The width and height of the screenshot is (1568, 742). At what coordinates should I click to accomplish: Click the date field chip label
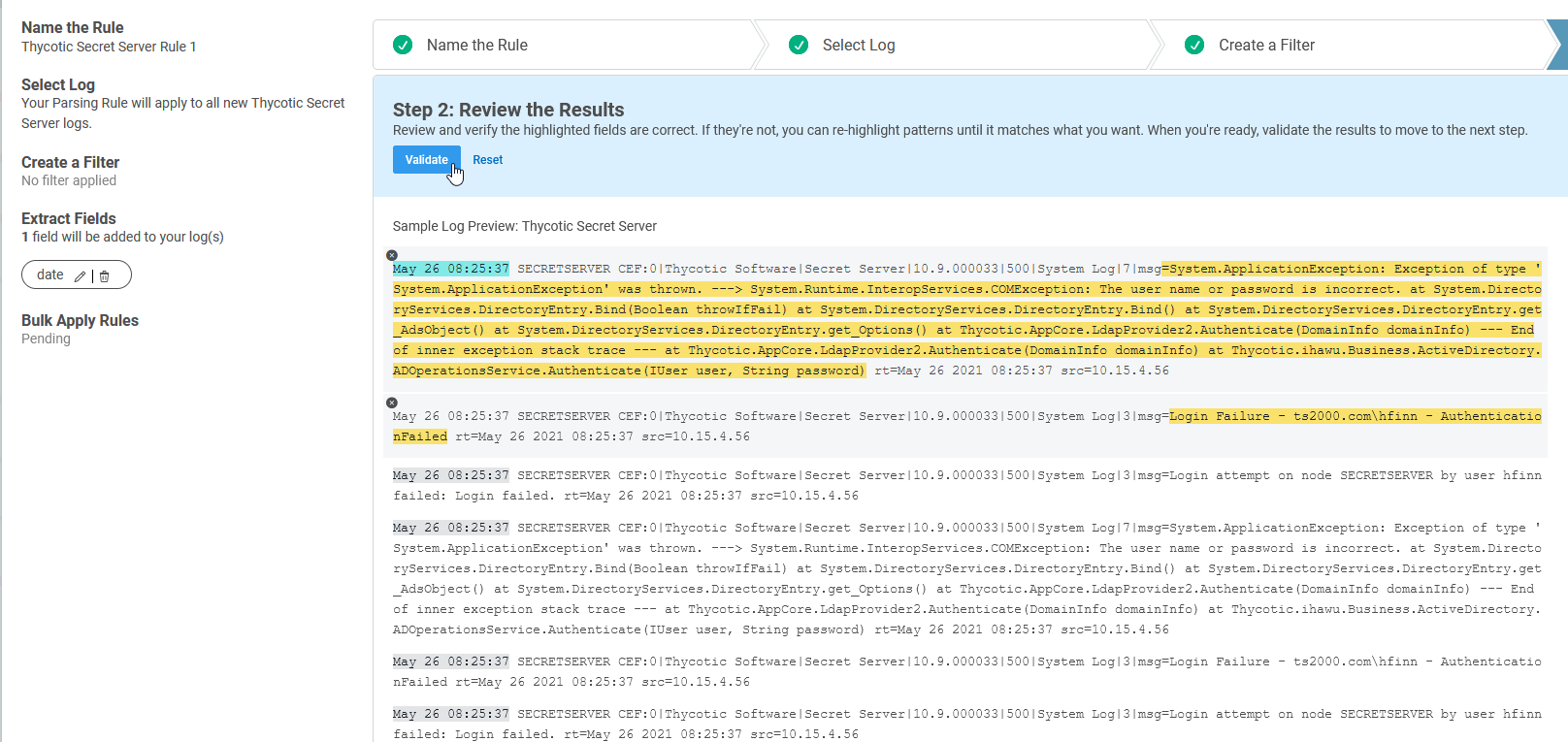50,275
